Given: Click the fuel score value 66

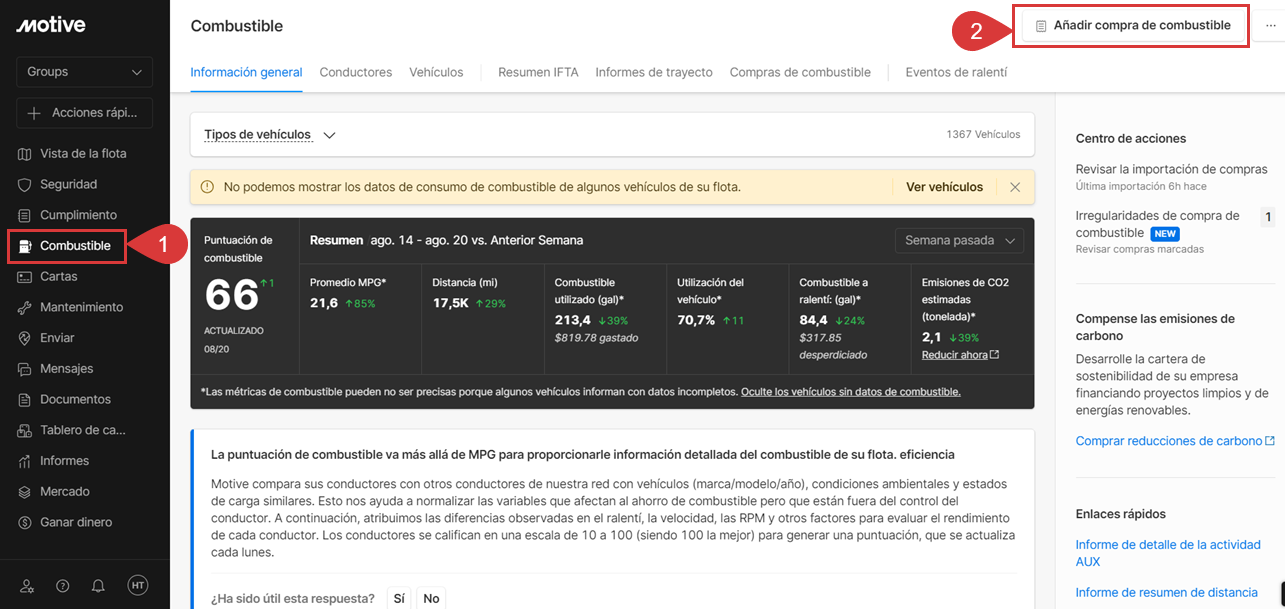Looking at the screenshot, I should (x=232, y=297).
